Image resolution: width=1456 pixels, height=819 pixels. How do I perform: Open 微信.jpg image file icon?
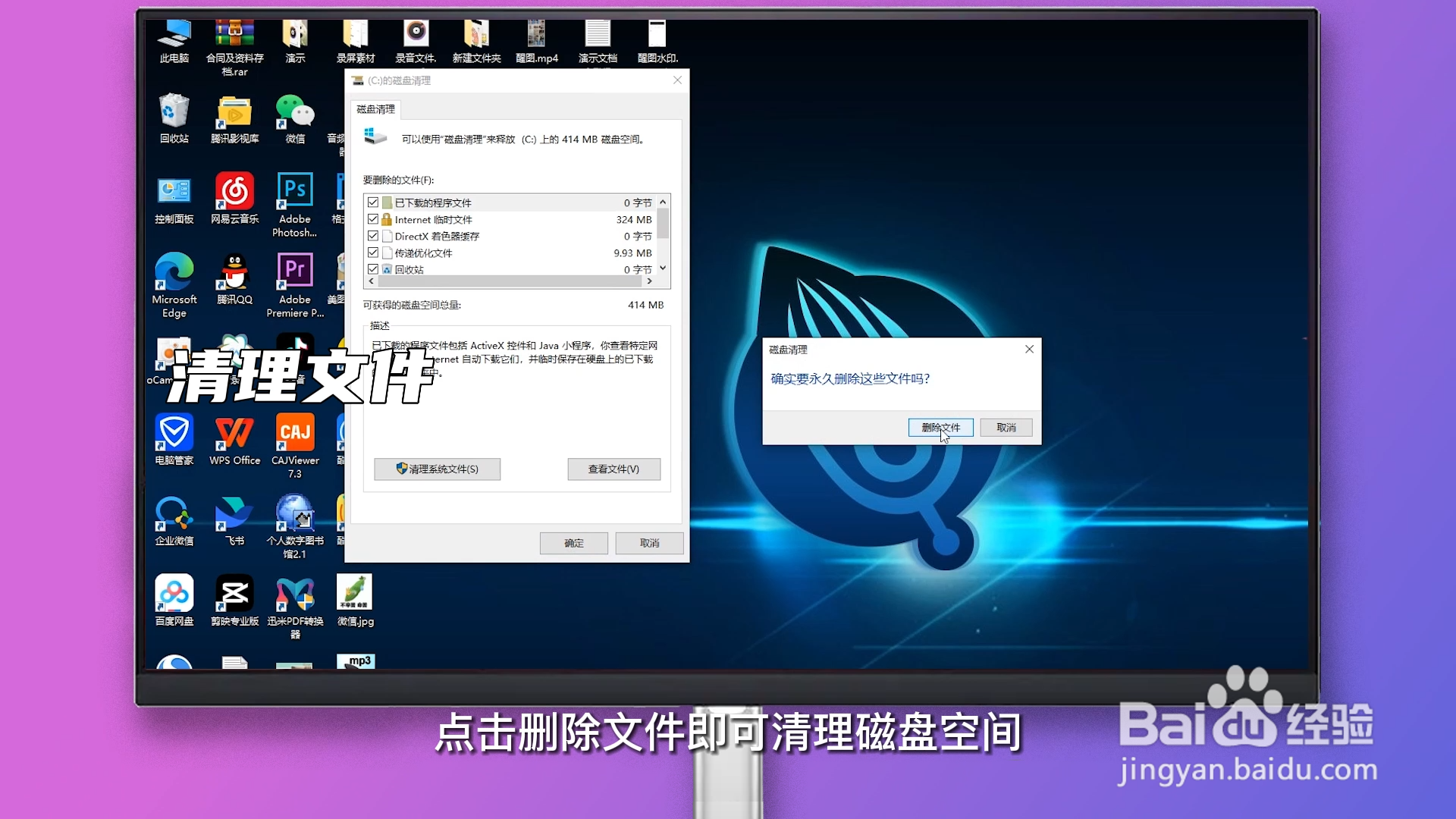pyautogui.click(x=356, y=601)
